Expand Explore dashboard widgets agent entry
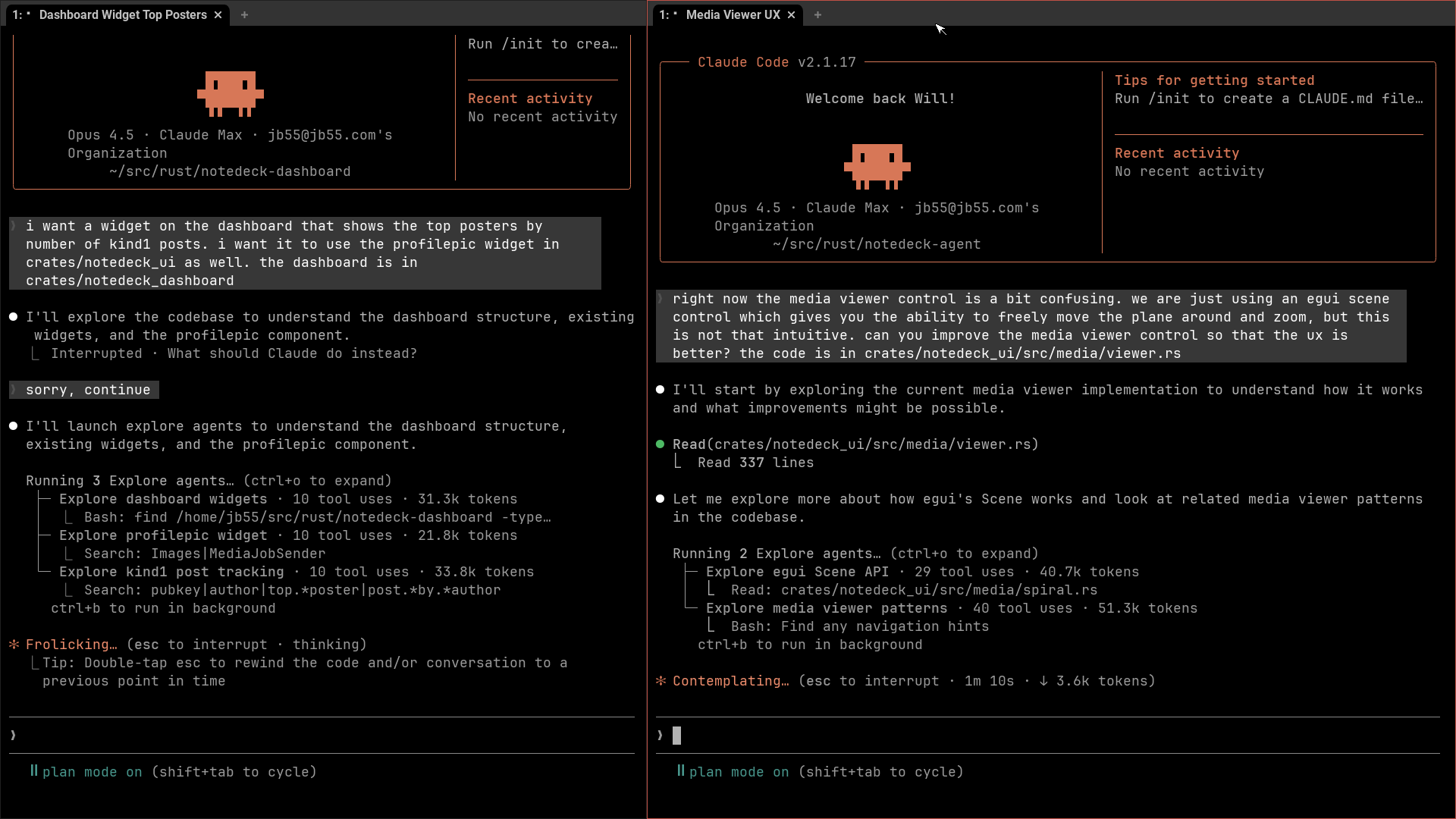This screenshot has height=819, width=1456. pos(163,499)
